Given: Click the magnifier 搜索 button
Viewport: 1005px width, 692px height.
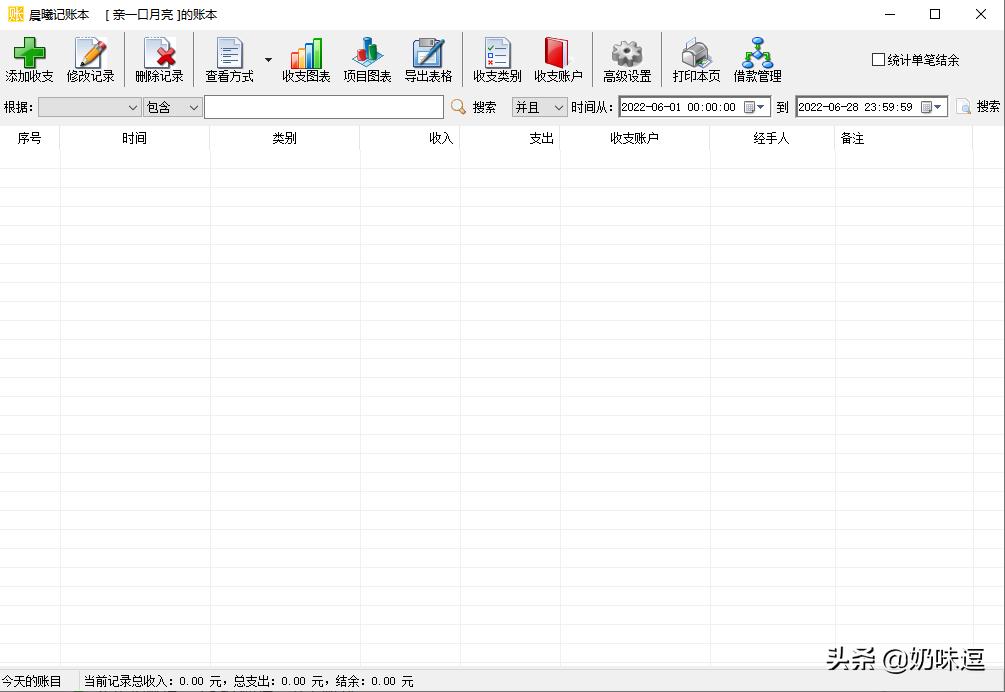Looking at the screenshot, I should point(474,107).
